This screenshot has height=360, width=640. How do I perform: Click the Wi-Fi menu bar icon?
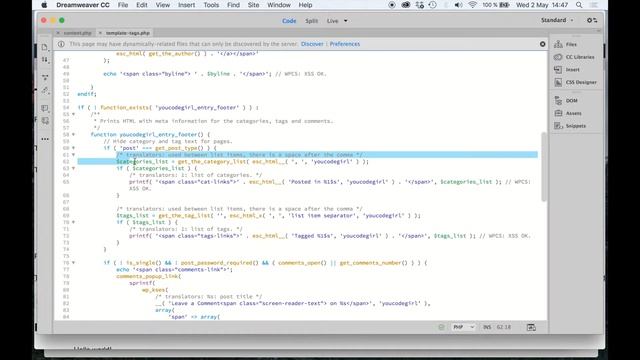[x=472, y=5]
